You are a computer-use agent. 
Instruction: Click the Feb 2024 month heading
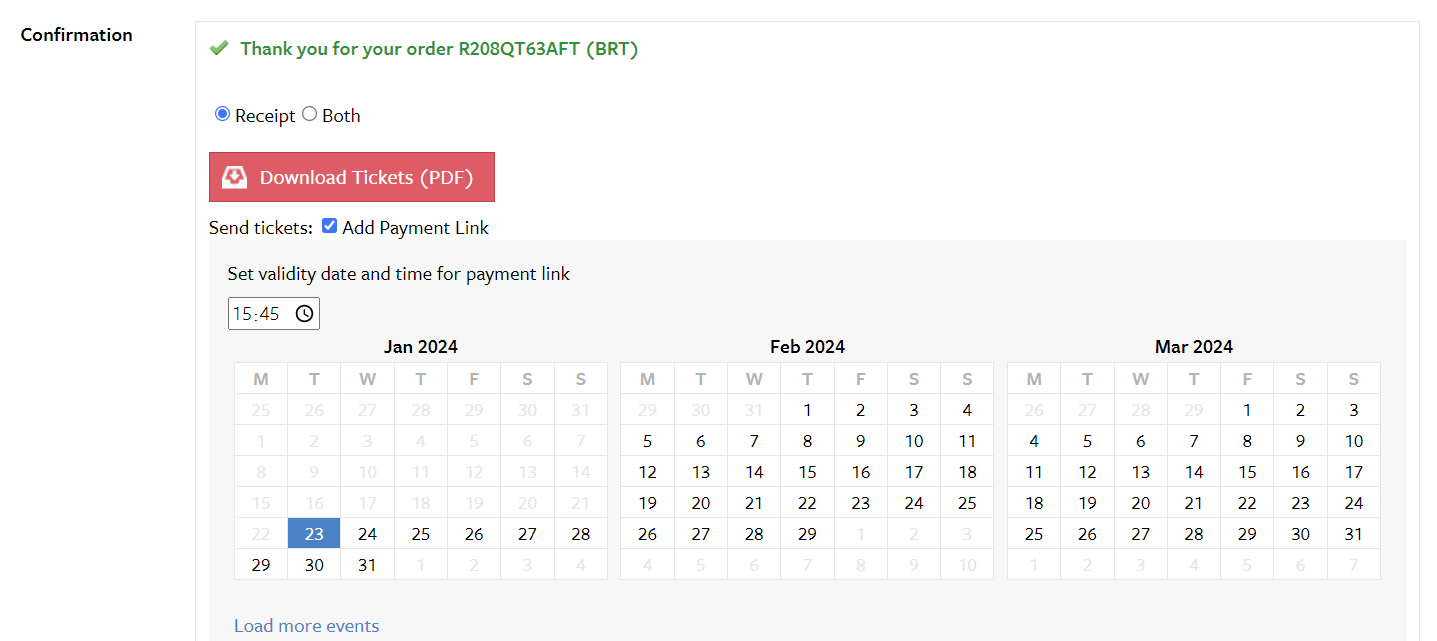[x=807, y=347]
